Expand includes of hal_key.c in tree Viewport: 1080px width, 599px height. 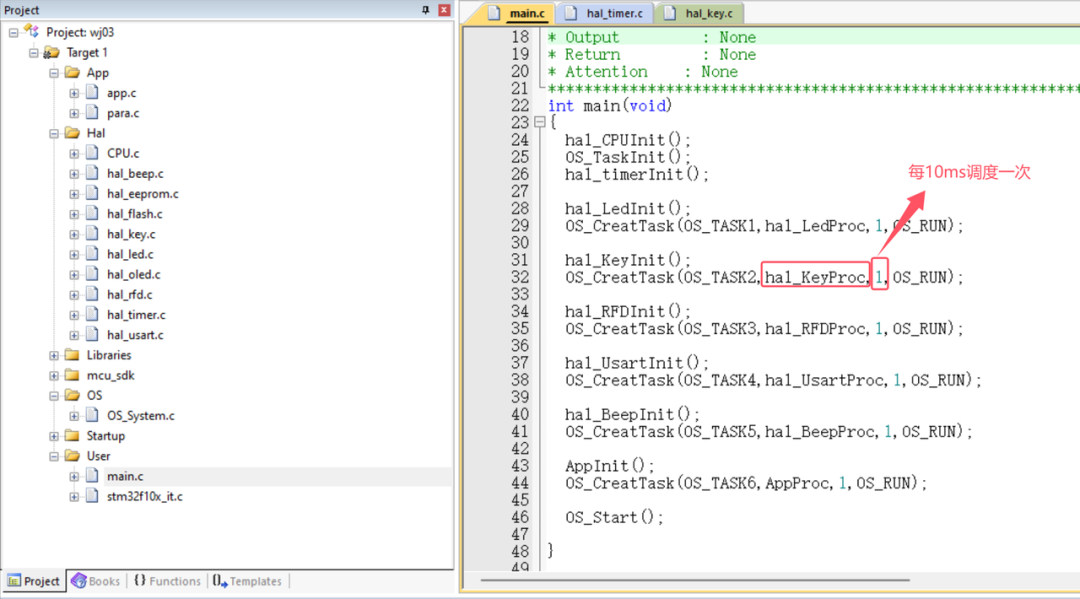tap(74, 234)
